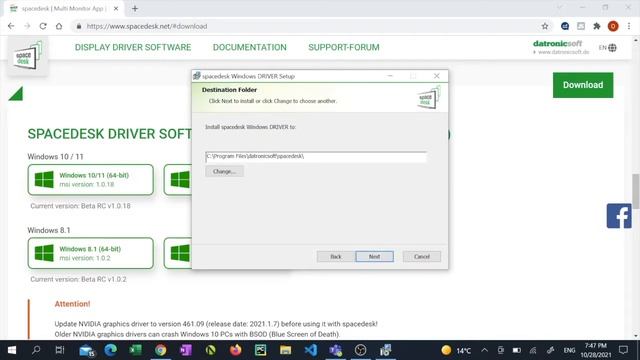Screen dimensions: 640x360
Task: Go to the browser Home page
Action: [59, 26]
